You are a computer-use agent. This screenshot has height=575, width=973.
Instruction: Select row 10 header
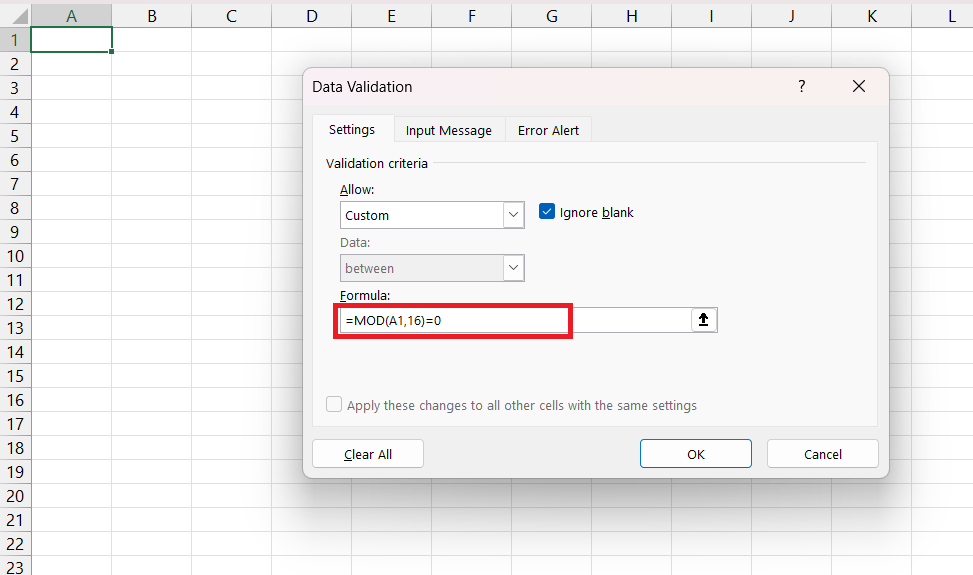15,256
